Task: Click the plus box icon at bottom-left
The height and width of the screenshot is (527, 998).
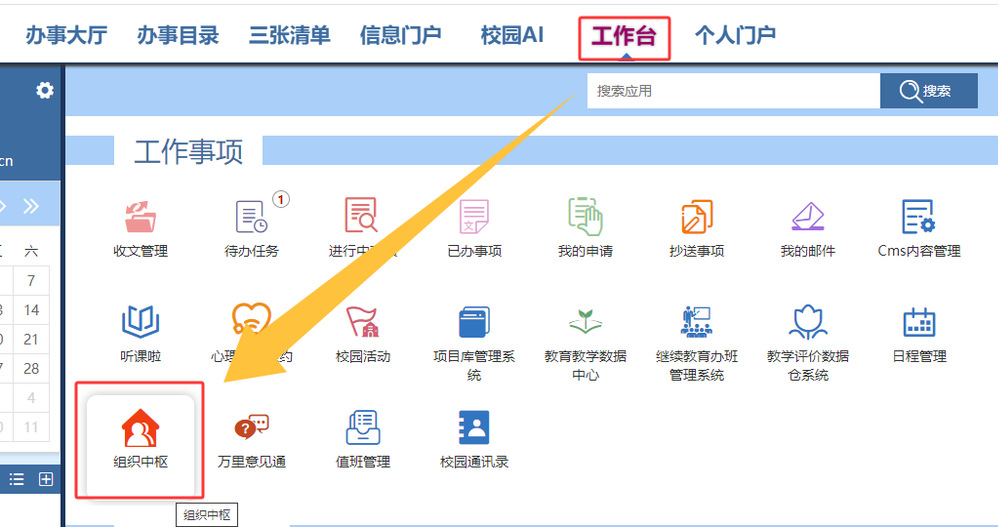Action: 45,479
